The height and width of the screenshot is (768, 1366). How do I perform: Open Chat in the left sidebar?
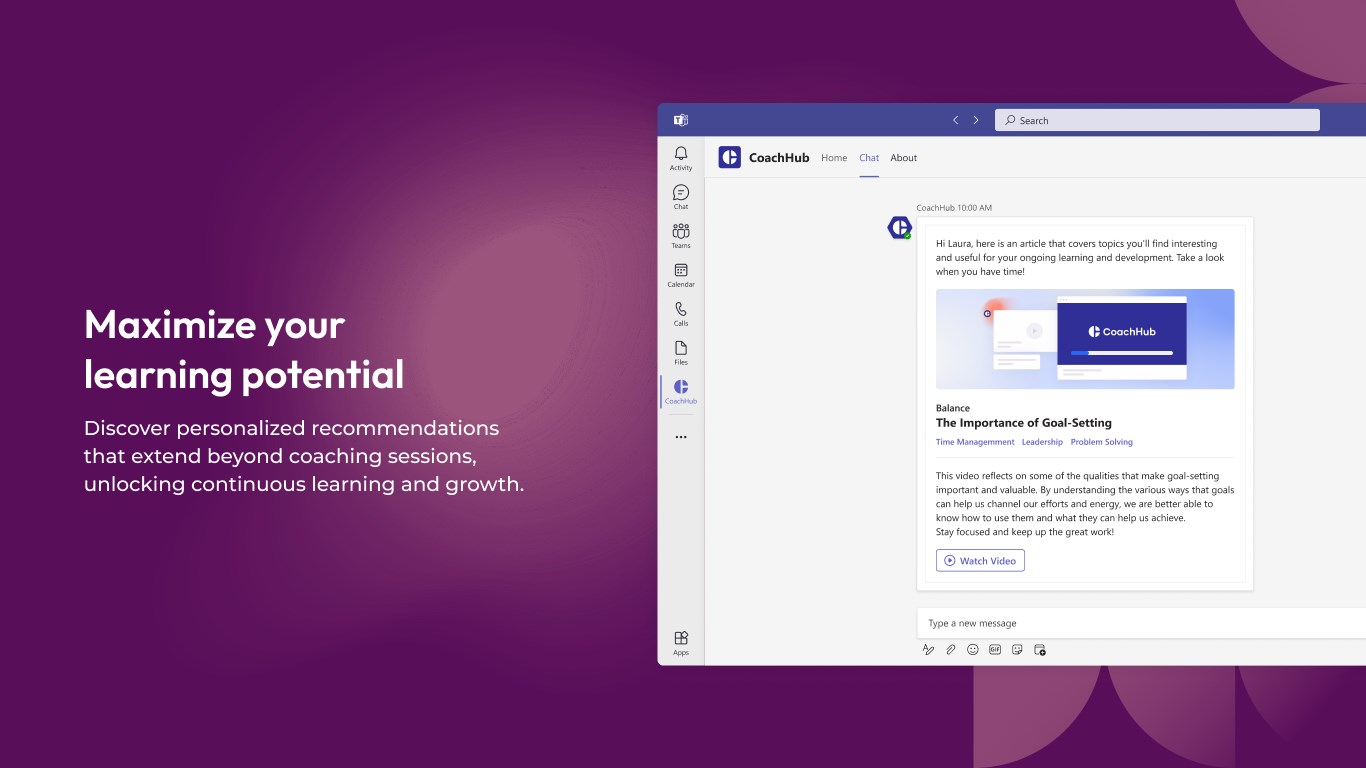[x=681, y=197]
